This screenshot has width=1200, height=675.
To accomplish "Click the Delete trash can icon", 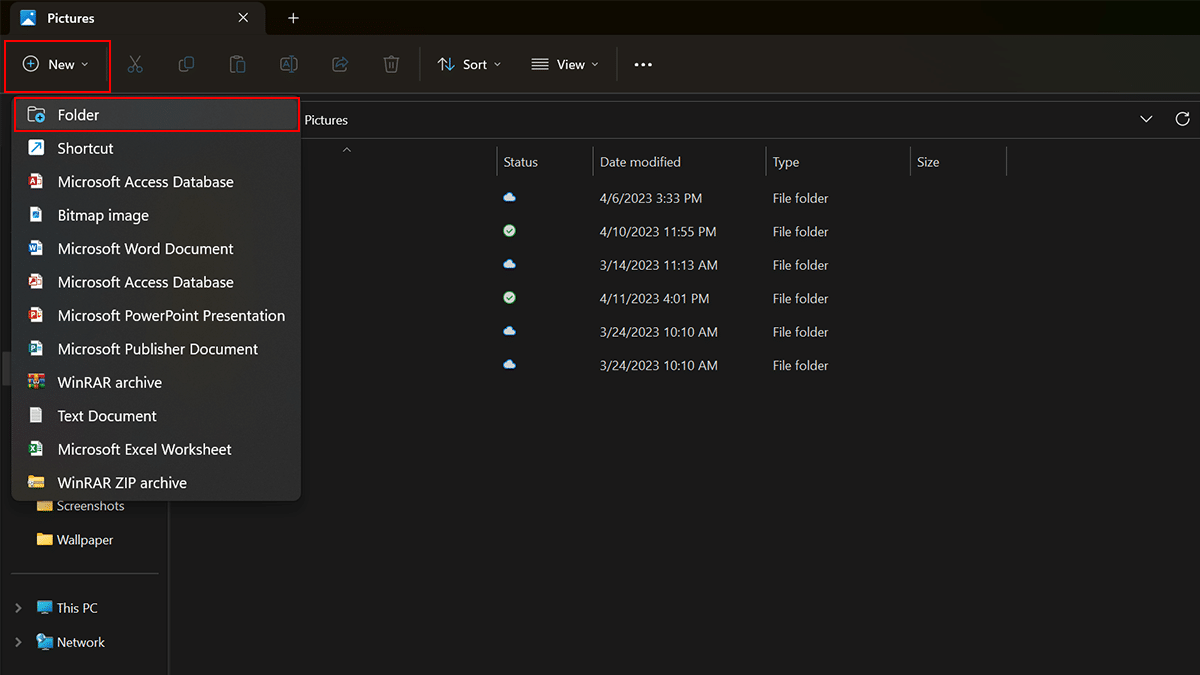I will coord(391,65).
